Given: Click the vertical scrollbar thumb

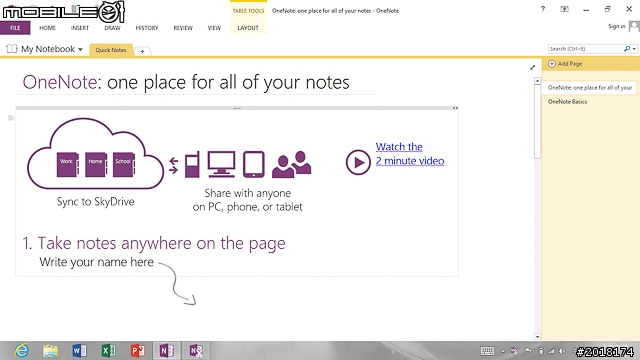Looking at the screenshot, I should [538, 122].
